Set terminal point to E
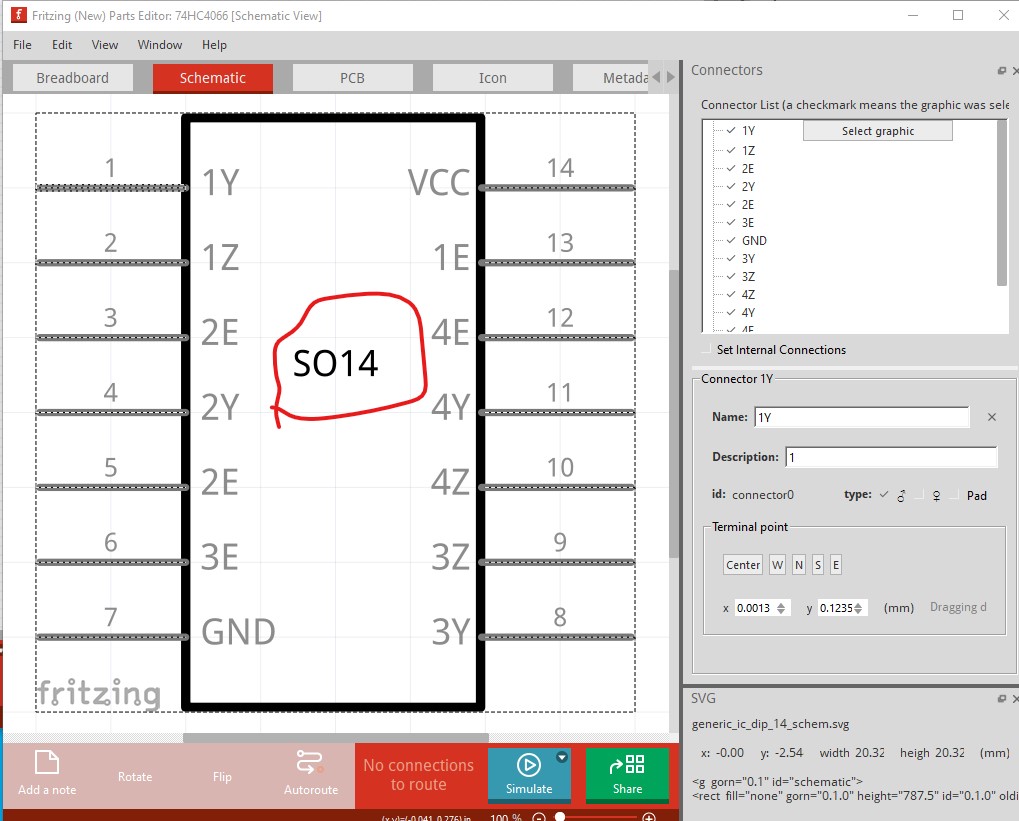This screenshot has width=1019, height=821. click(836, 565)
